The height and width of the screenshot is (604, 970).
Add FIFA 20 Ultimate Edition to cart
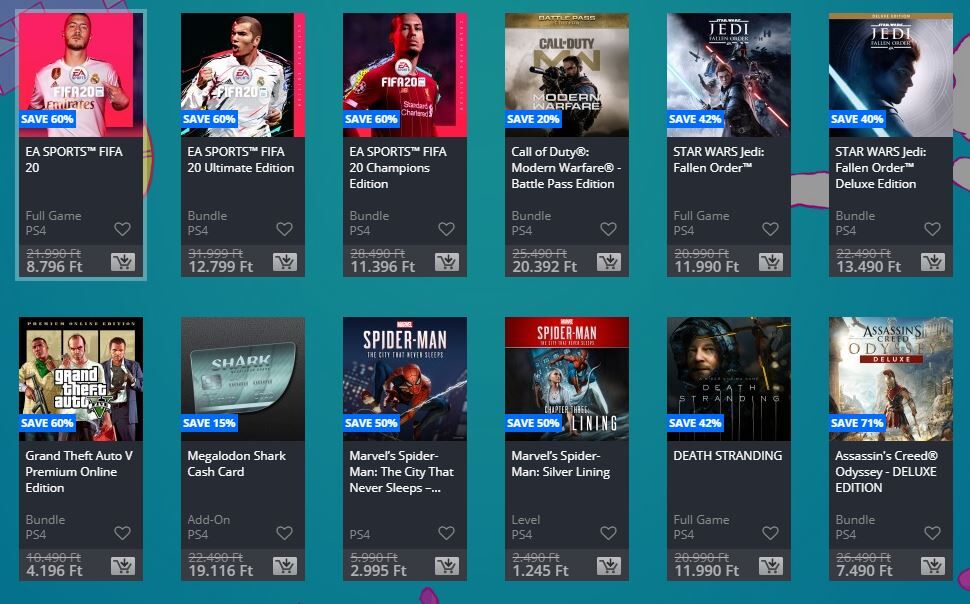(x=285, y=262)
